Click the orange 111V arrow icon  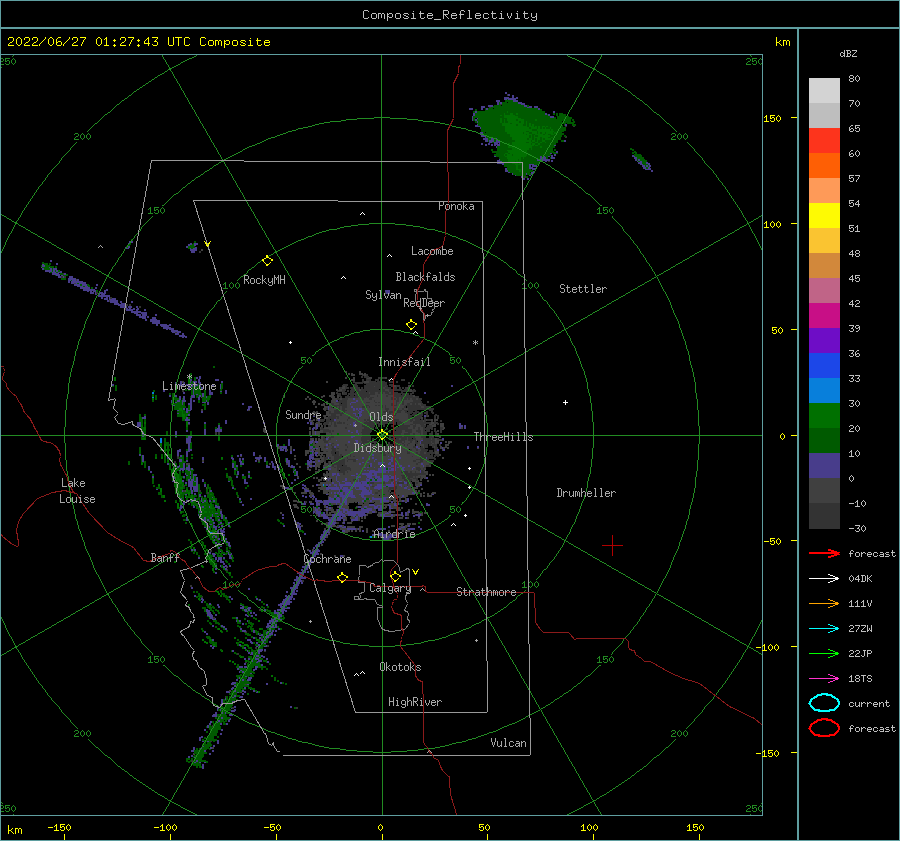824,603
